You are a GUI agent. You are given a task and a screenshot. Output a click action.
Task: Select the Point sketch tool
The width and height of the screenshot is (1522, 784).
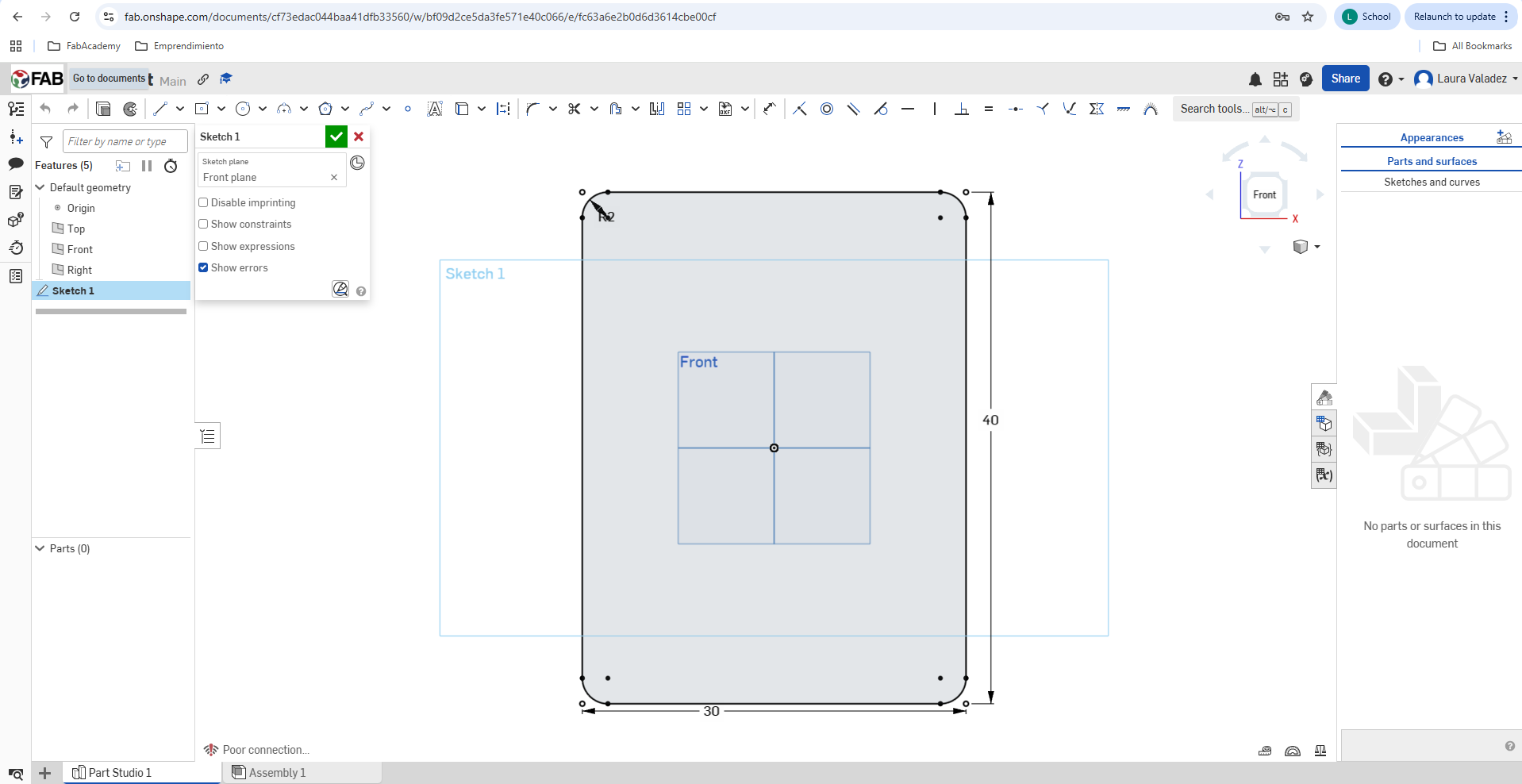(x=408, y=109)
